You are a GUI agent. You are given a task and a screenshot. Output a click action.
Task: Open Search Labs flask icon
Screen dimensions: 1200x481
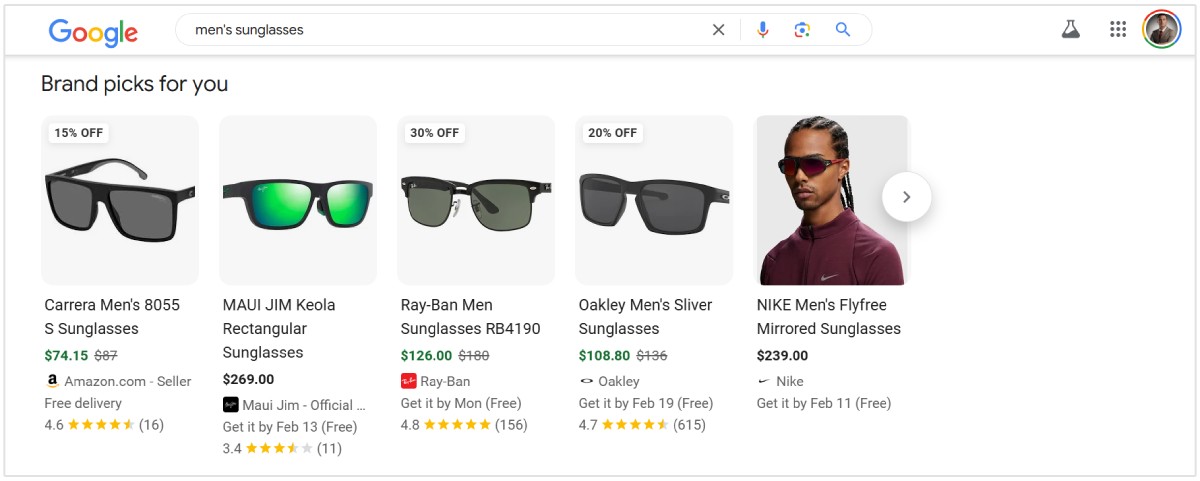(x=1071, y=30)
